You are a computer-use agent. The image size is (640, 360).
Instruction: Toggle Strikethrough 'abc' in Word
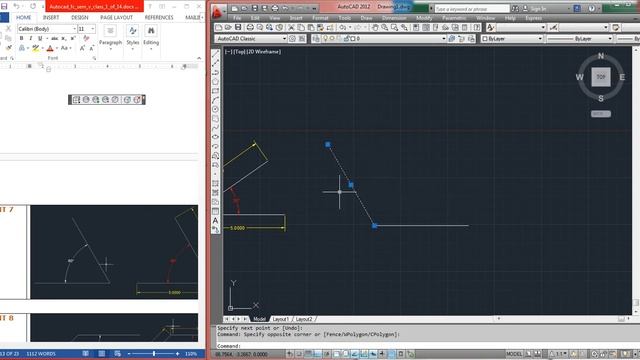54,38
